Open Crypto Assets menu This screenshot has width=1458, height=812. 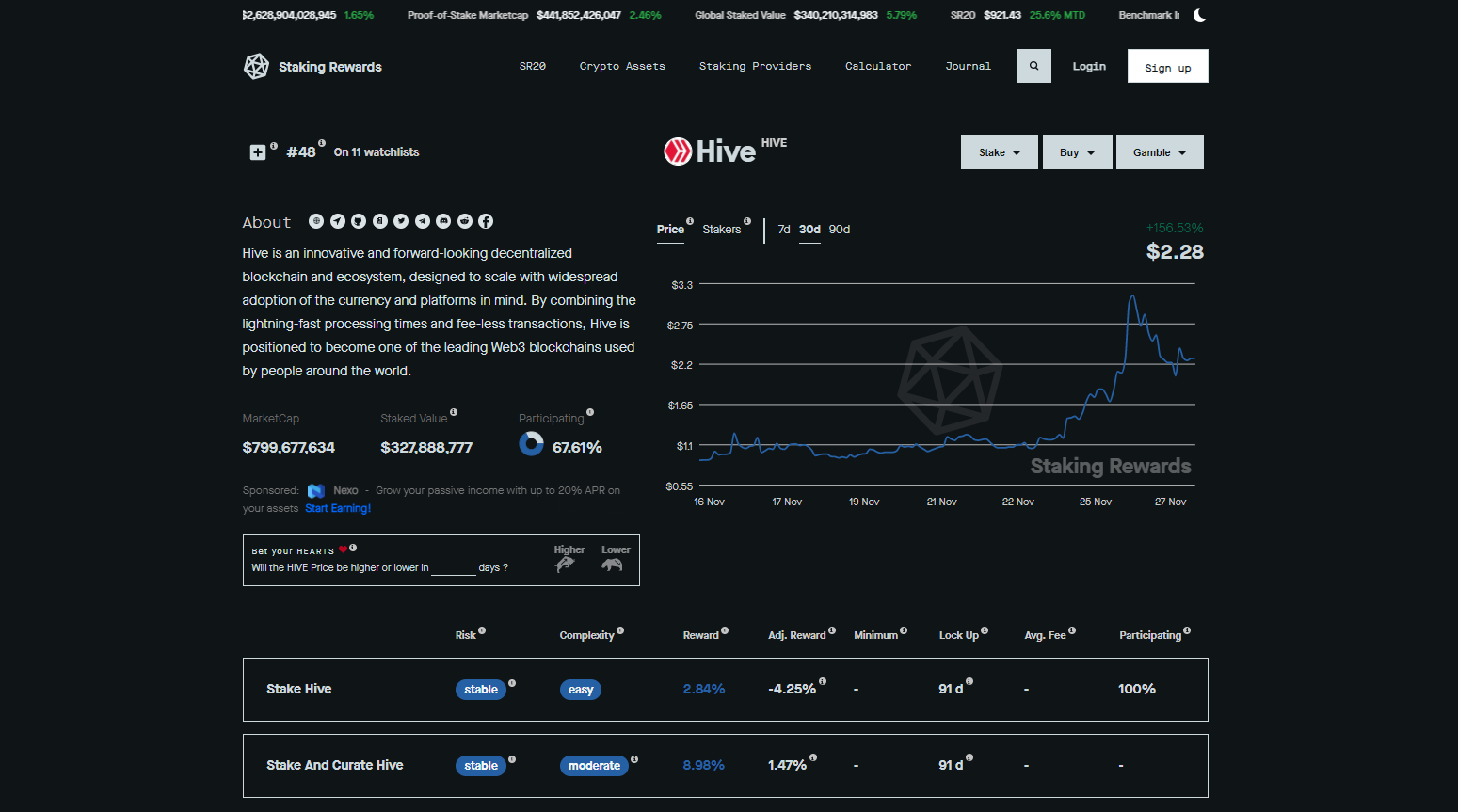pyautogui.click(x=622, y=66)
